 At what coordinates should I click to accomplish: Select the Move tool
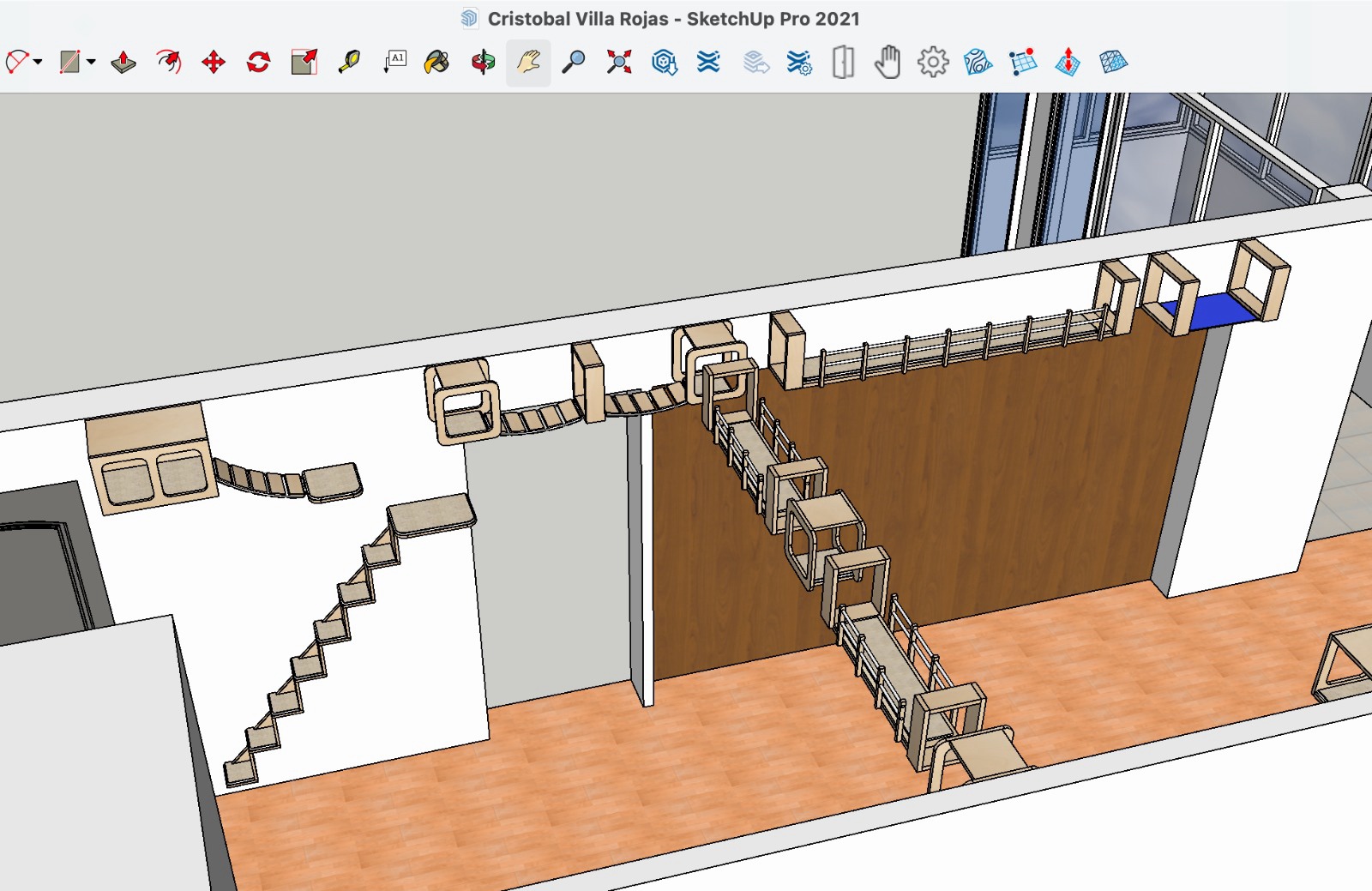(214, 62)
